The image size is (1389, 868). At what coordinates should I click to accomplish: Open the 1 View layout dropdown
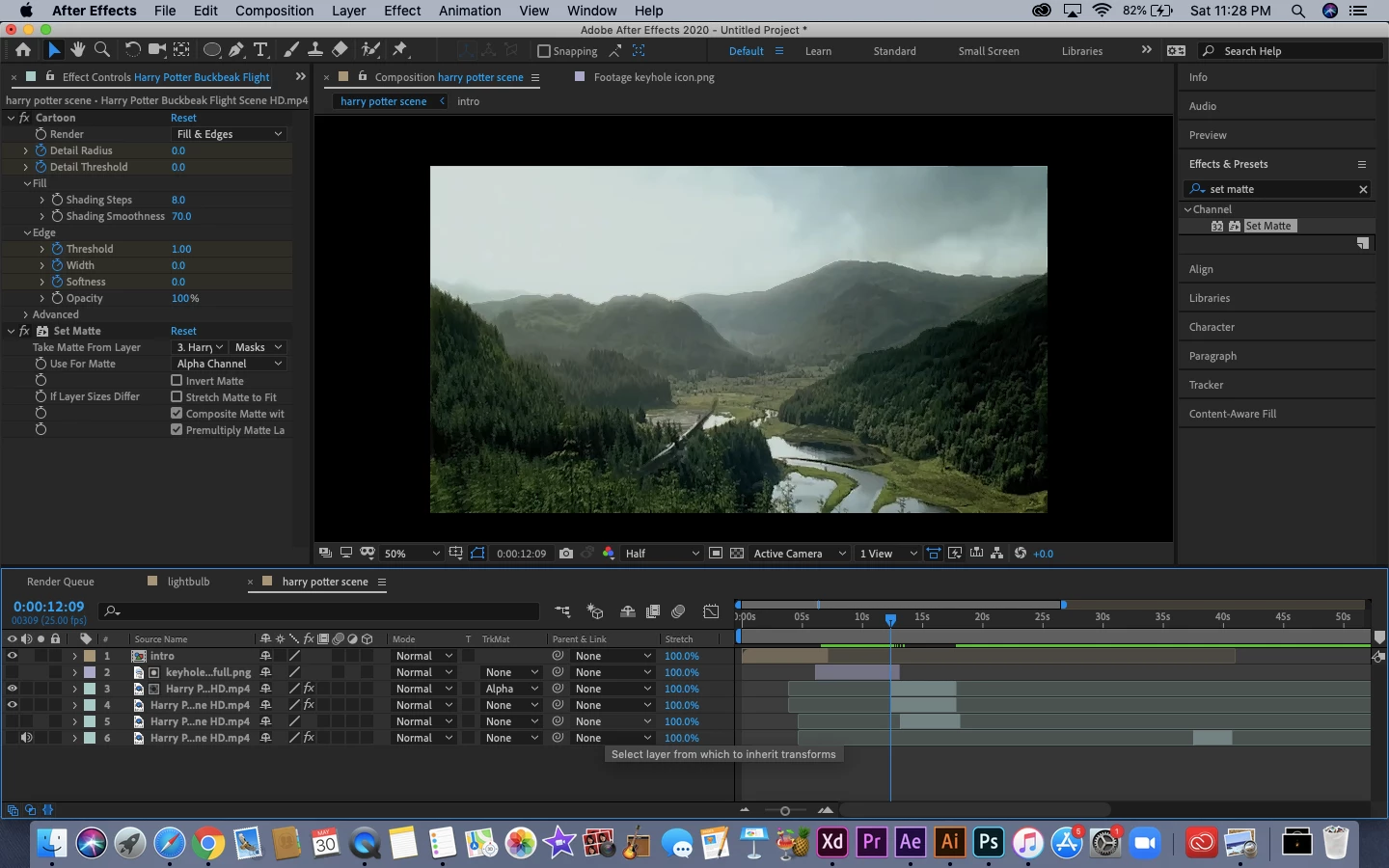pyautogui.click(x=888, y=554)
